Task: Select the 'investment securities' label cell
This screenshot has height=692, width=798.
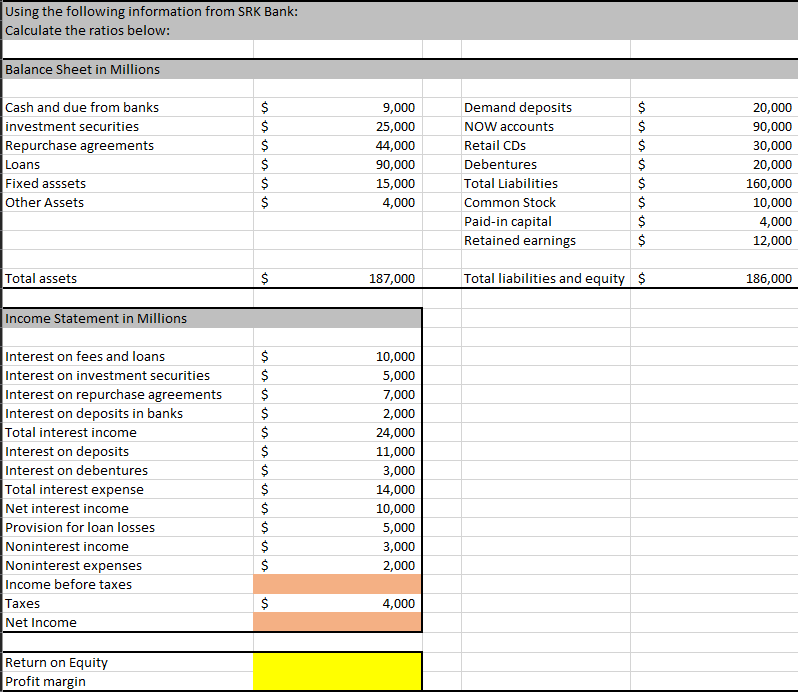Action: [x=128, y=126]
